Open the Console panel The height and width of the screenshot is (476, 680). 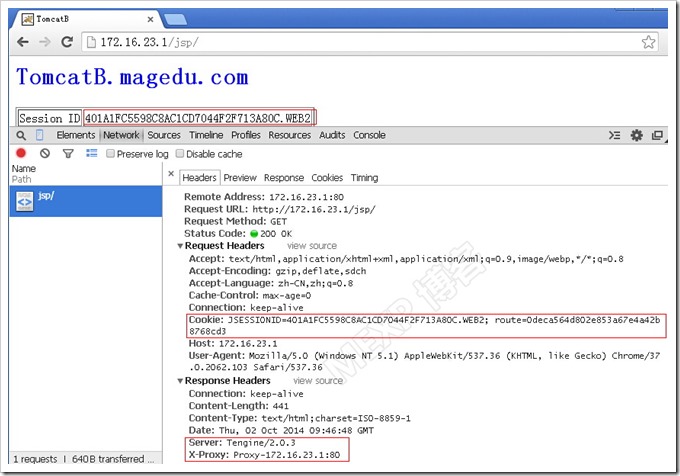369,135
